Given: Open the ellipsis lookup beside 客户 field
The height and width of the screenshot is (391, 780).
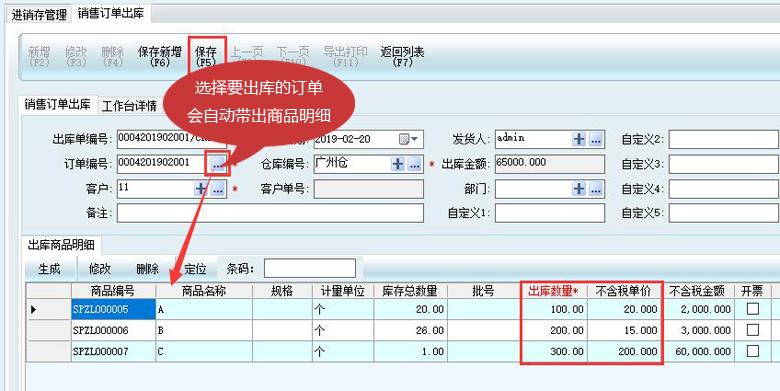Looking at the screenshot, I should (x=217, y=189).
